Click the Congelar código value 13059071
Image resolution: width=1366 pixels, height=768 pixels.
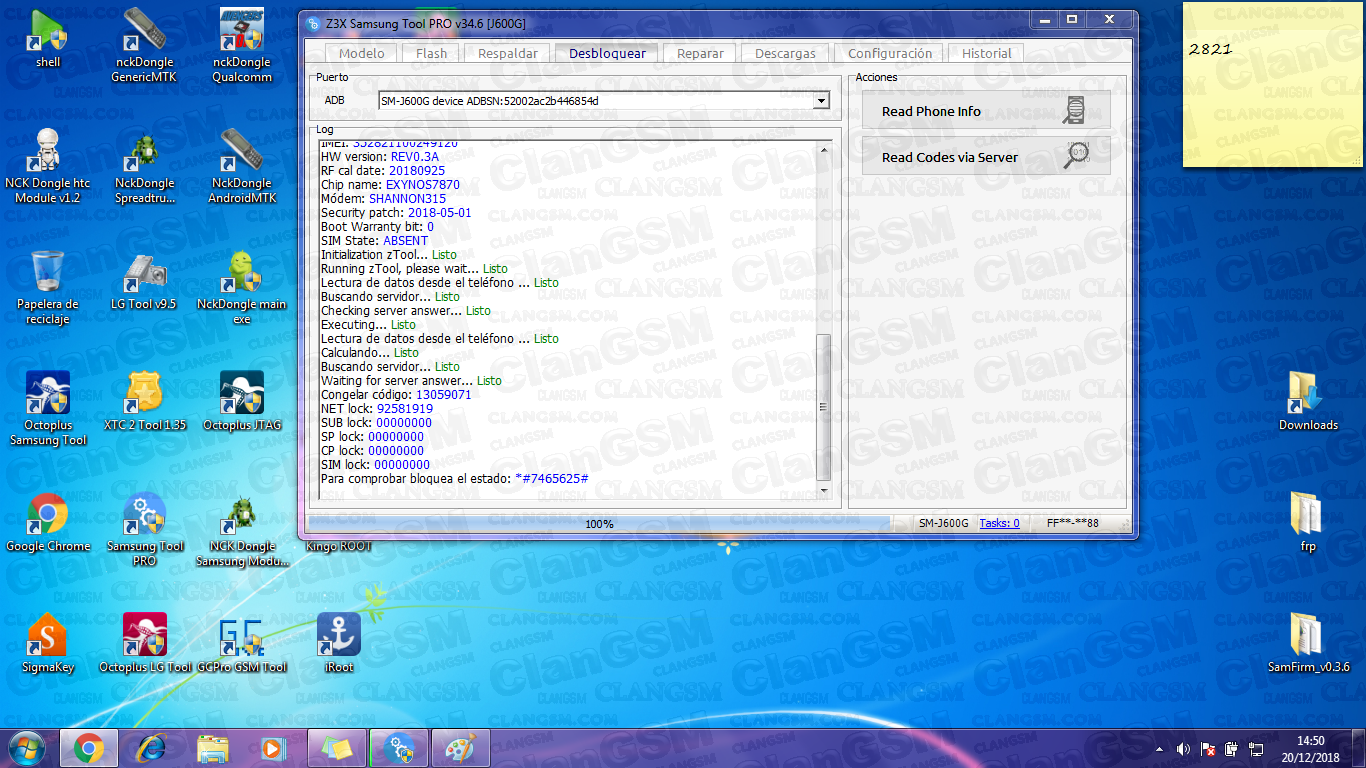[443, 395]
